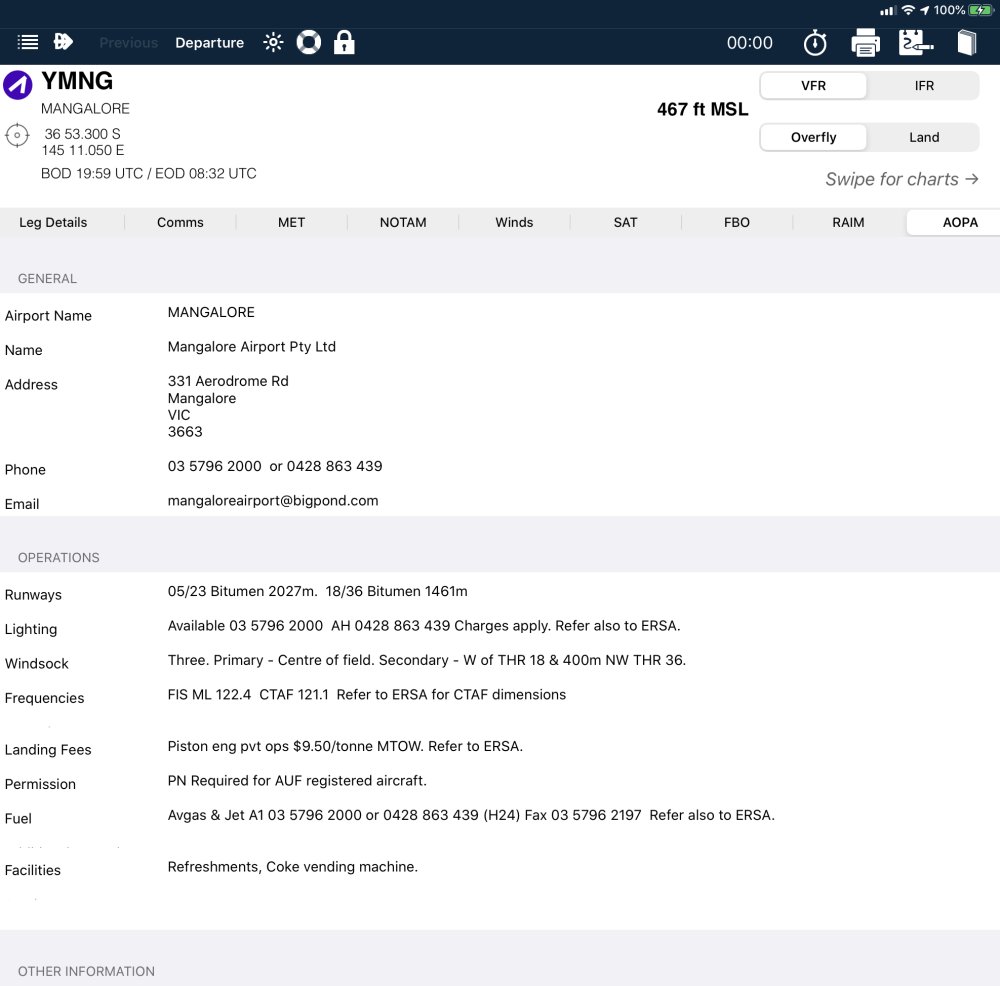
Task: Open the Winds tab
Action: click(514, 222)
